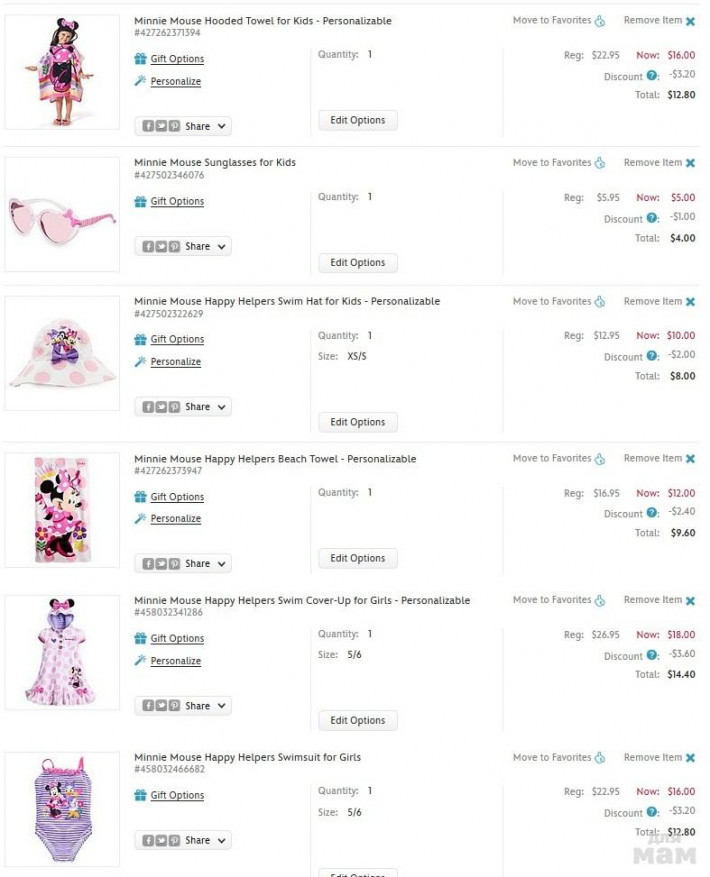Click the favorites icon for Swim Hat
710x877 pixels.
click(600, 302)
